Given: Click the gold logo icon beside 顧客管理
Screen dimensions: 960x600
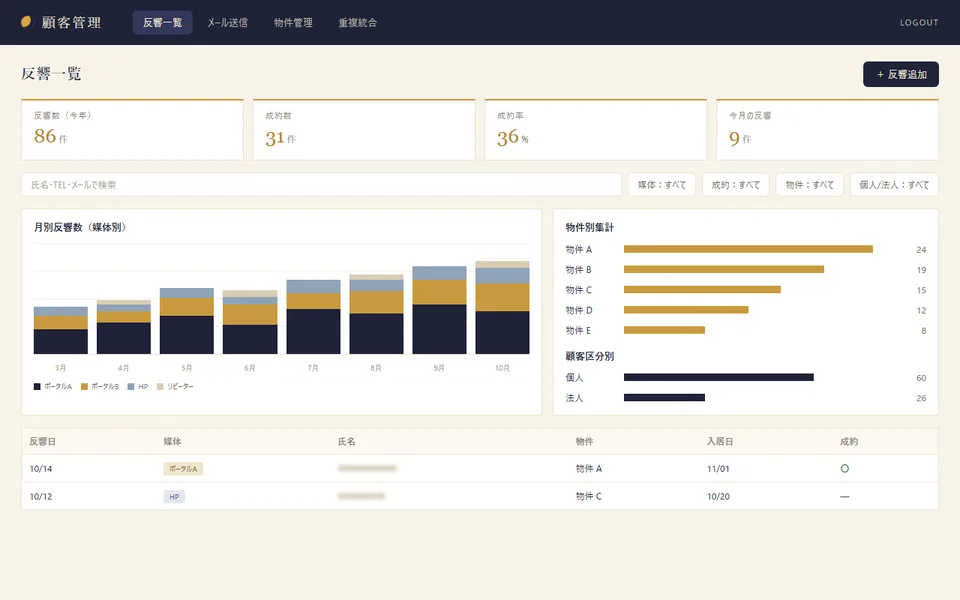Looking at the screenshot, I should pos(26,22).
